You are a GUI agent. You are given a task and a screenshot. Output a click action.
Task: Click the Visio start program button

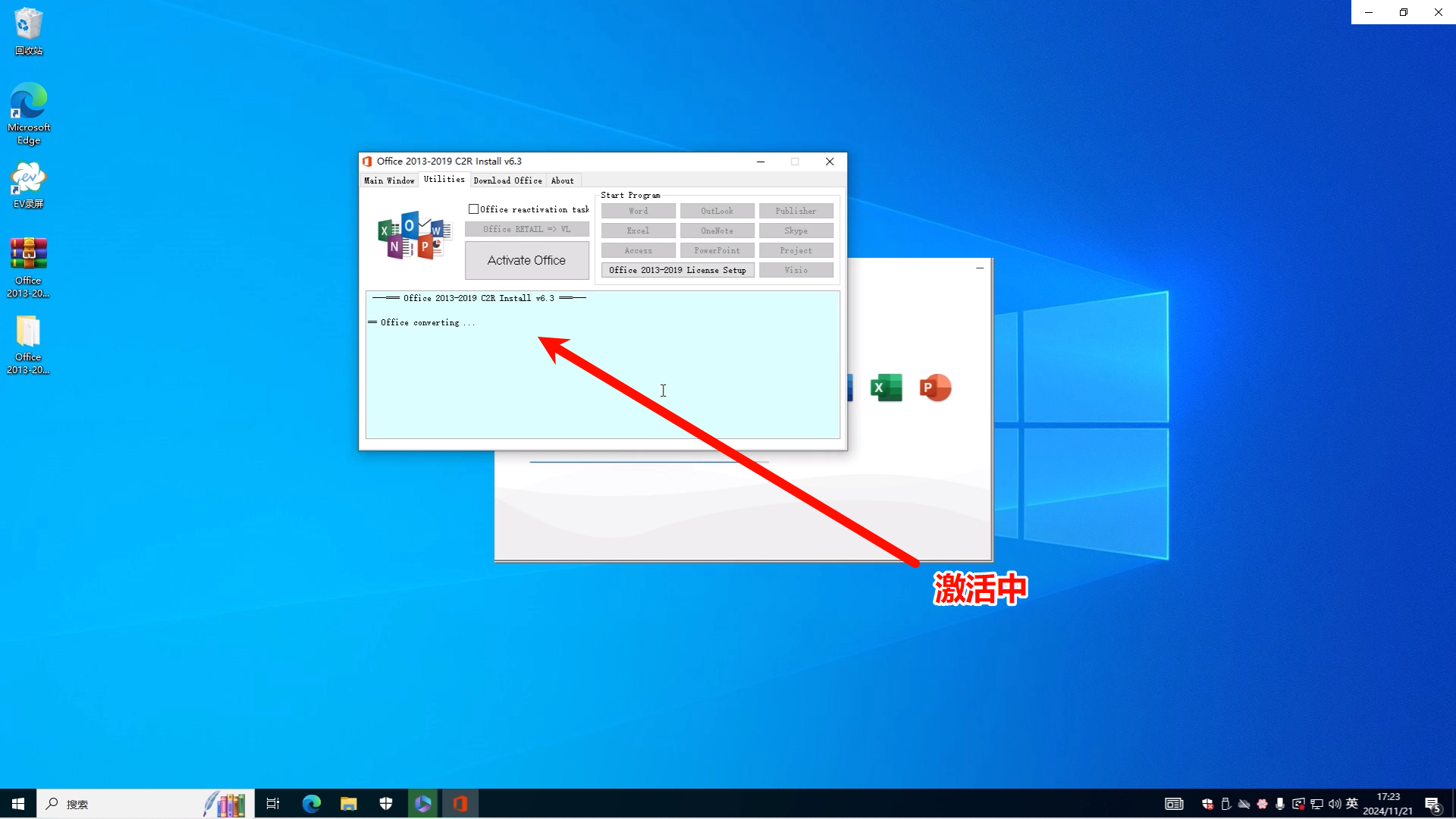click(795, 270)
